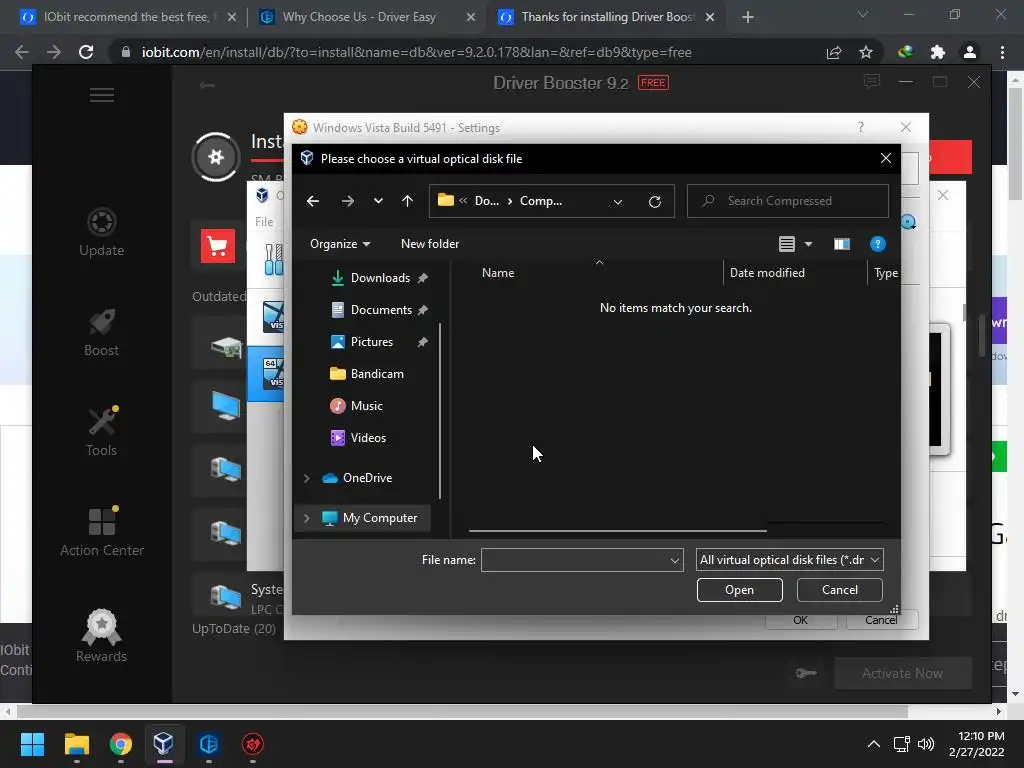Open Documents in navigation pane
1024x768 pixels.
[380, 310]
